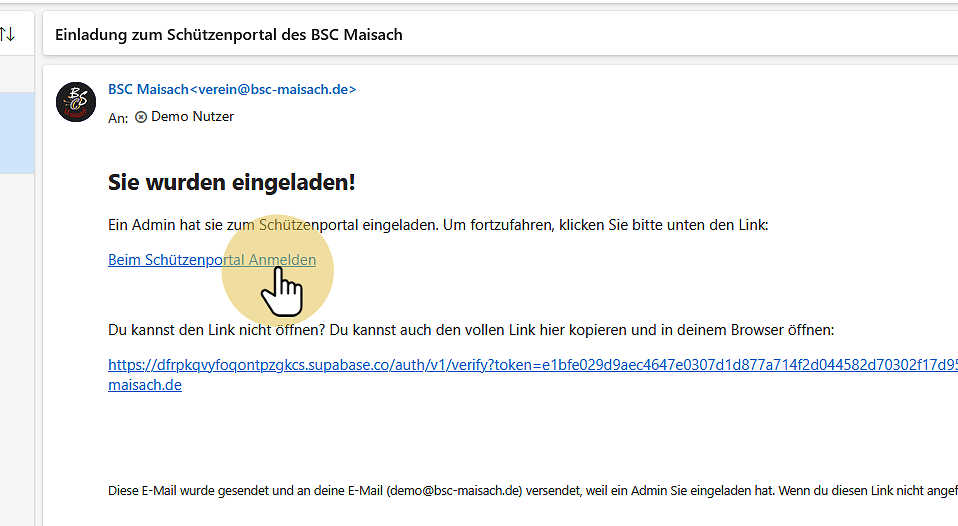The height and width of the screenshot is (526, 958).
Task: Select the highlighted message in list pane
Action: coord(16,133)
